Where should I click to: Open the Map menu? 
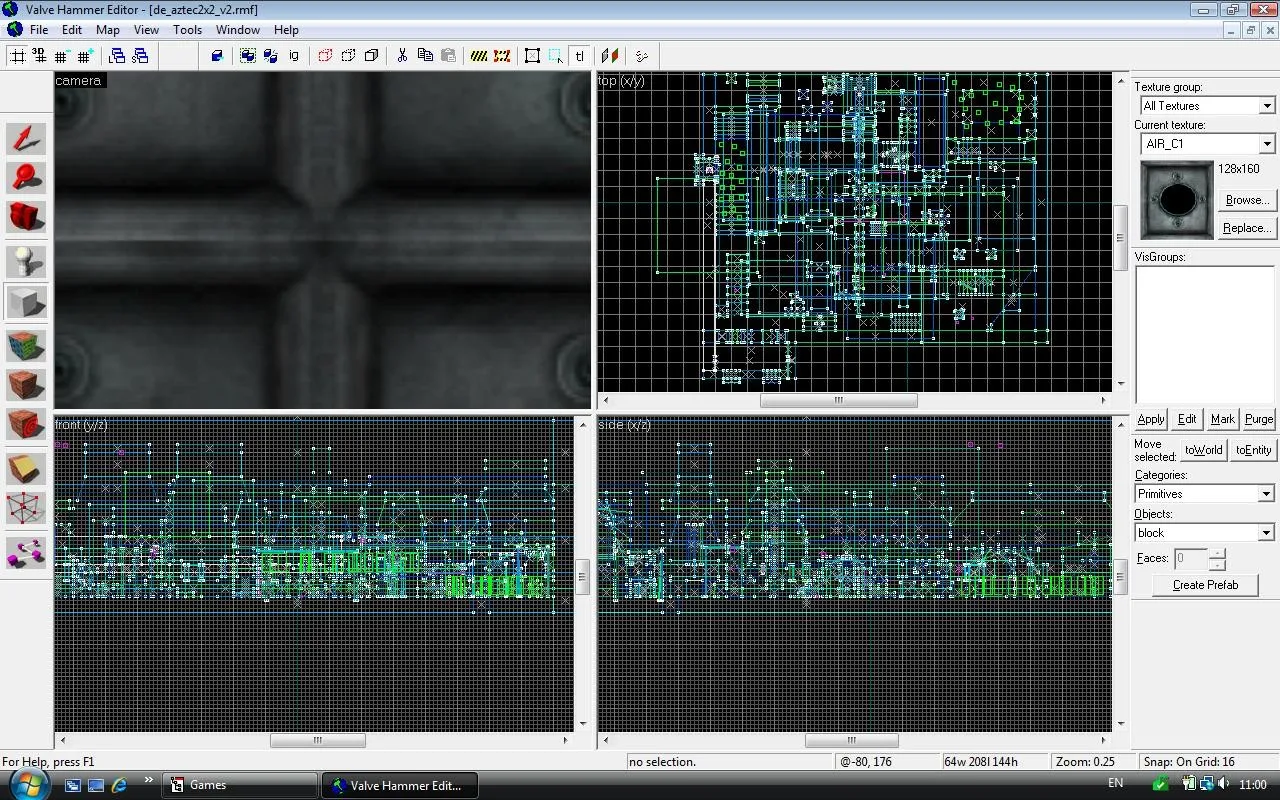[107, 30]
